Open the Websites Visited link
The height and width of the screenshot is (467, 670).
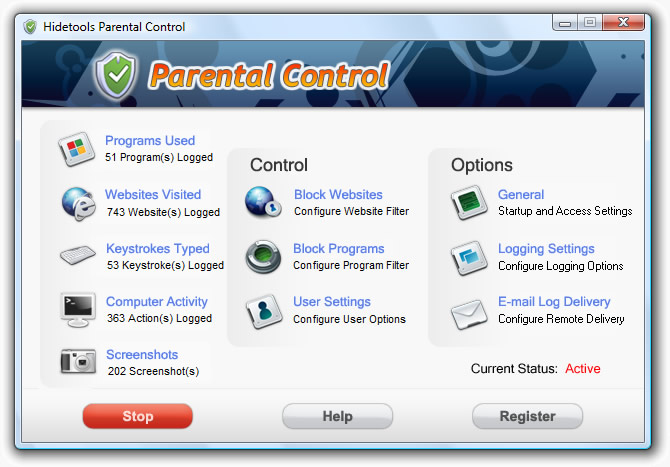(153, 194)
